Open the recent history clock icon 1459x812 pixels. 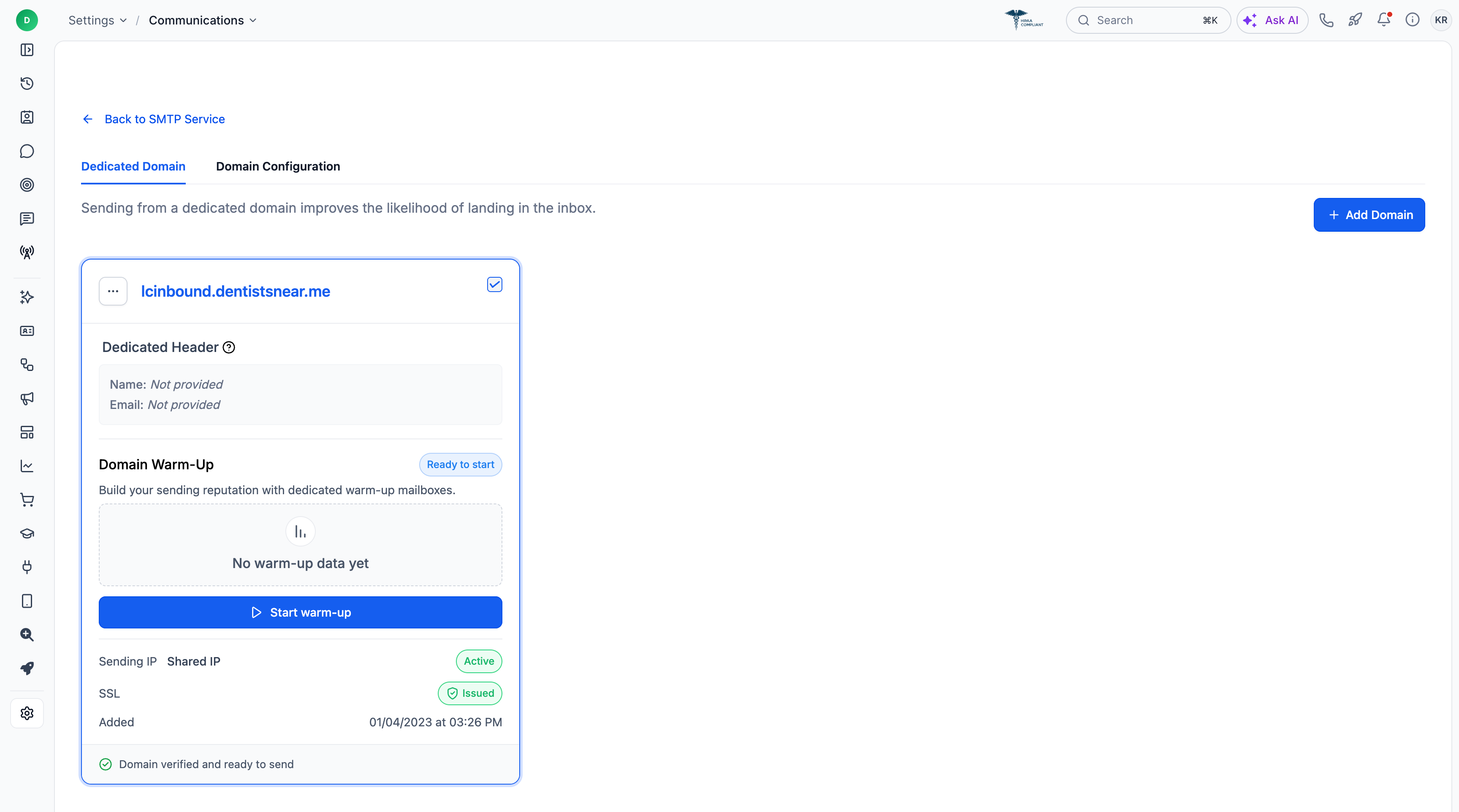(27, 84)
